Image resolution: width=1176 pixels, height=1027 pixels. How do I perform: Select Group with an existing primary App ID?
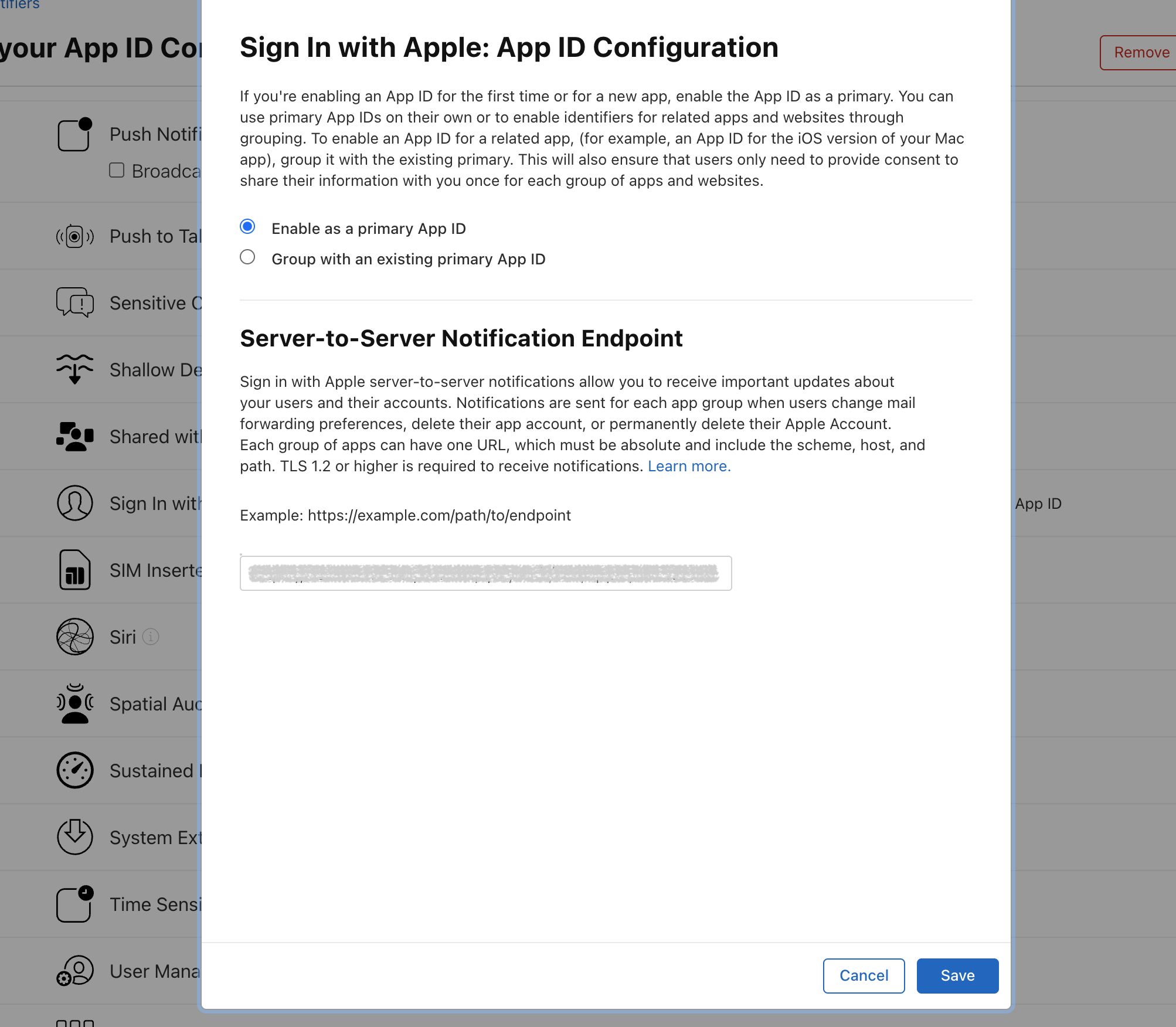tap(247, 257)
